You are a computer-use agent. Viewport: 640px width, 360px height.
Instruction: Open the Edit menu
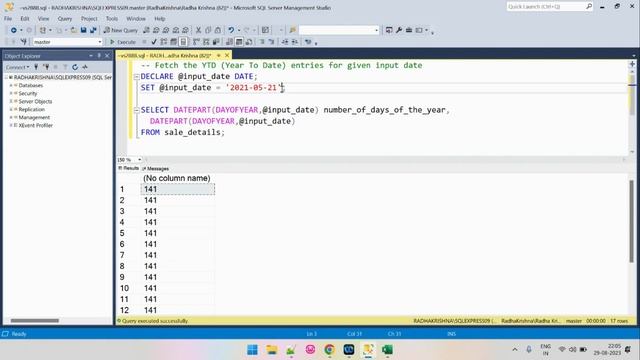(25, 19)
